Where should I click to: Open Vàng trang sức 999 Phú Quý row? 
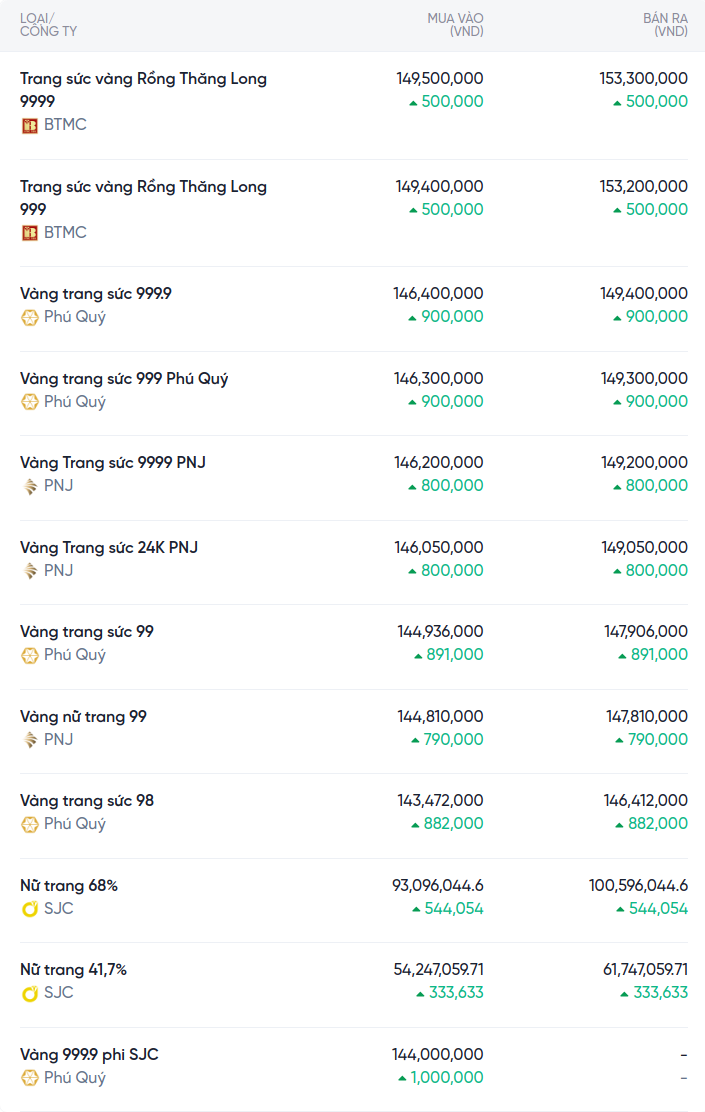(124, 379)
